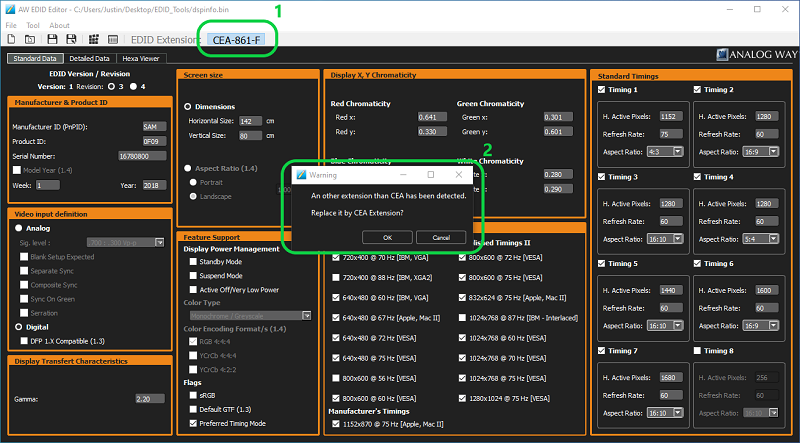Expand Timing 2 Aspect Ratio dropdown
The height and width of the screenshot is (443, 800).
(x=754, y=151)
